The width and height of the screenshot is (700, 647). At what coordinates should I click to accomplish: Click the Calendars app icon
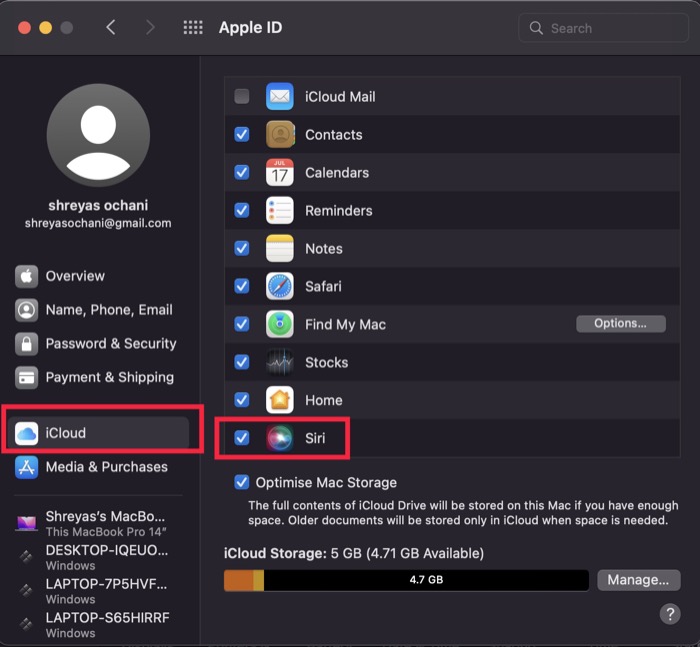[x=279, y=172]
